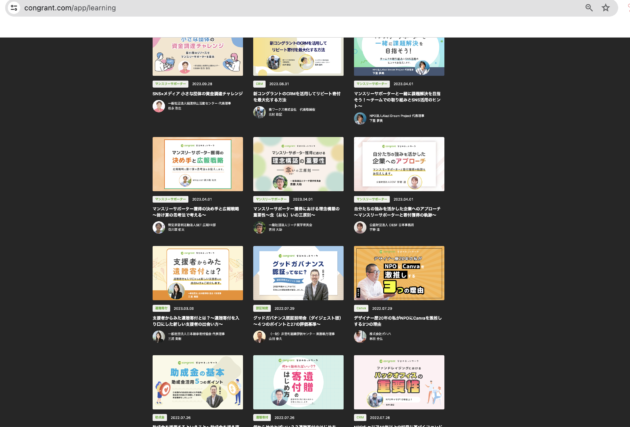Open the バックオフィスの重要性 thumbnail
Image resolution: width=630 pixels, height=427 pixels.
click(399, 382)
